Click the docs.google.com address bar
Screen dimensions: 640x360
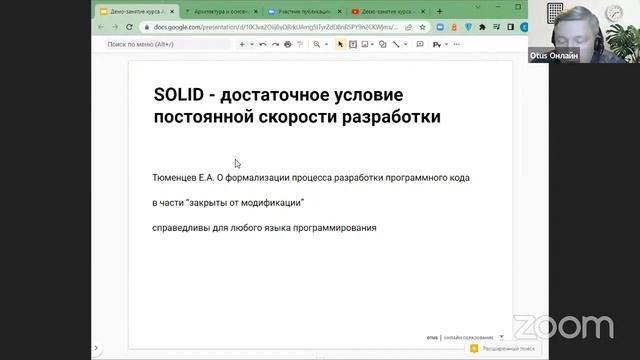276,27
